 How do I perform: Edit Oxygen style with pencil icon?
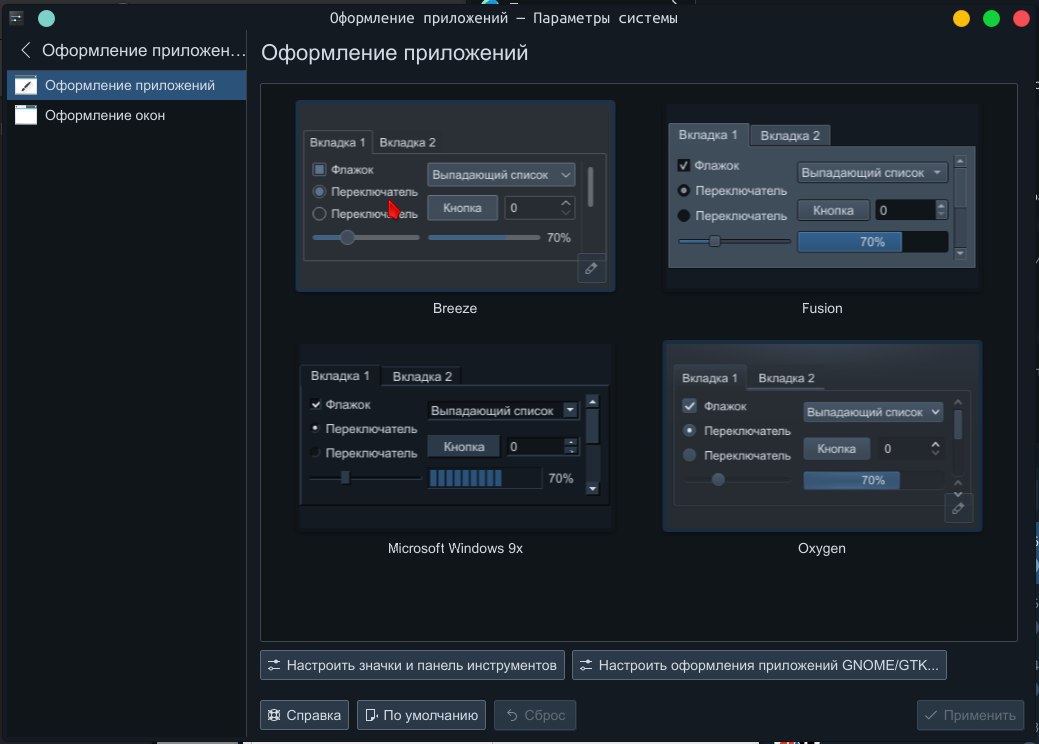tap(958, 508)
